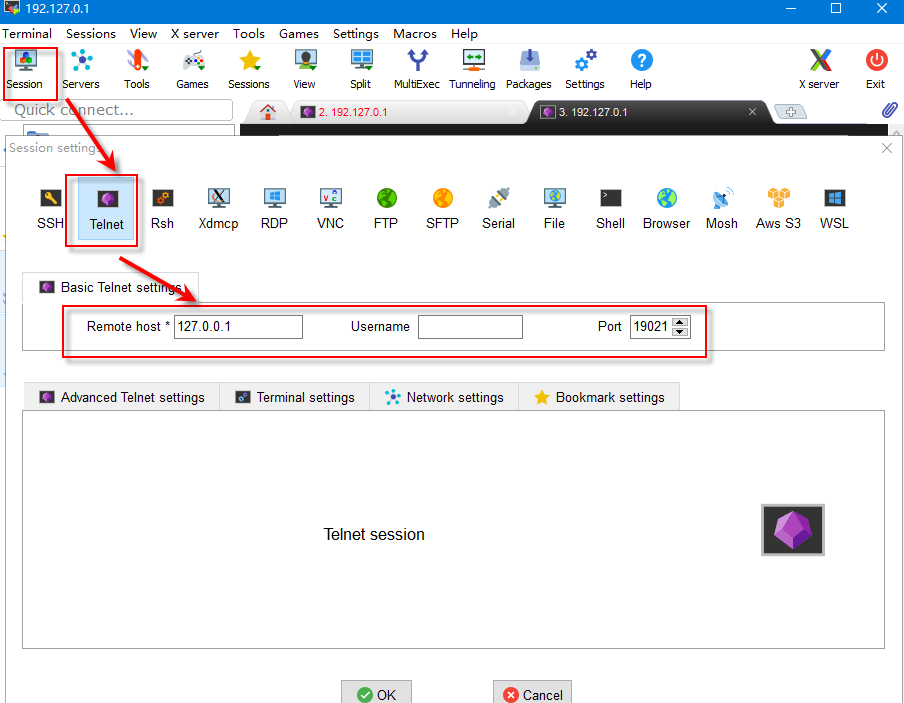Select the Shell session type

tap(610, 209)
